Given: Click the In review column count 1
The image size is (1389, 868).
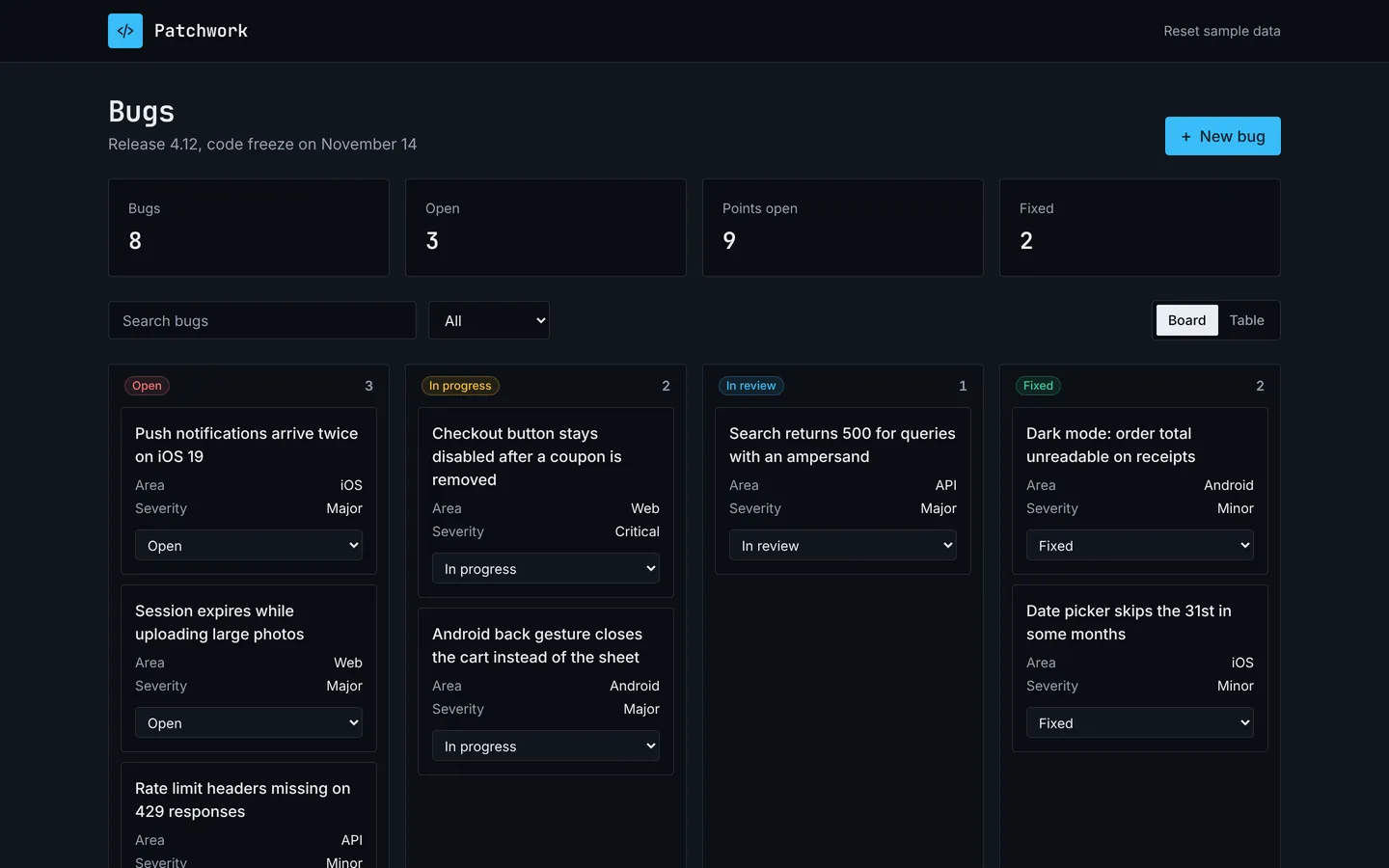Looking at the screenshot, I should pyautogui.click(x=963, y=386).
